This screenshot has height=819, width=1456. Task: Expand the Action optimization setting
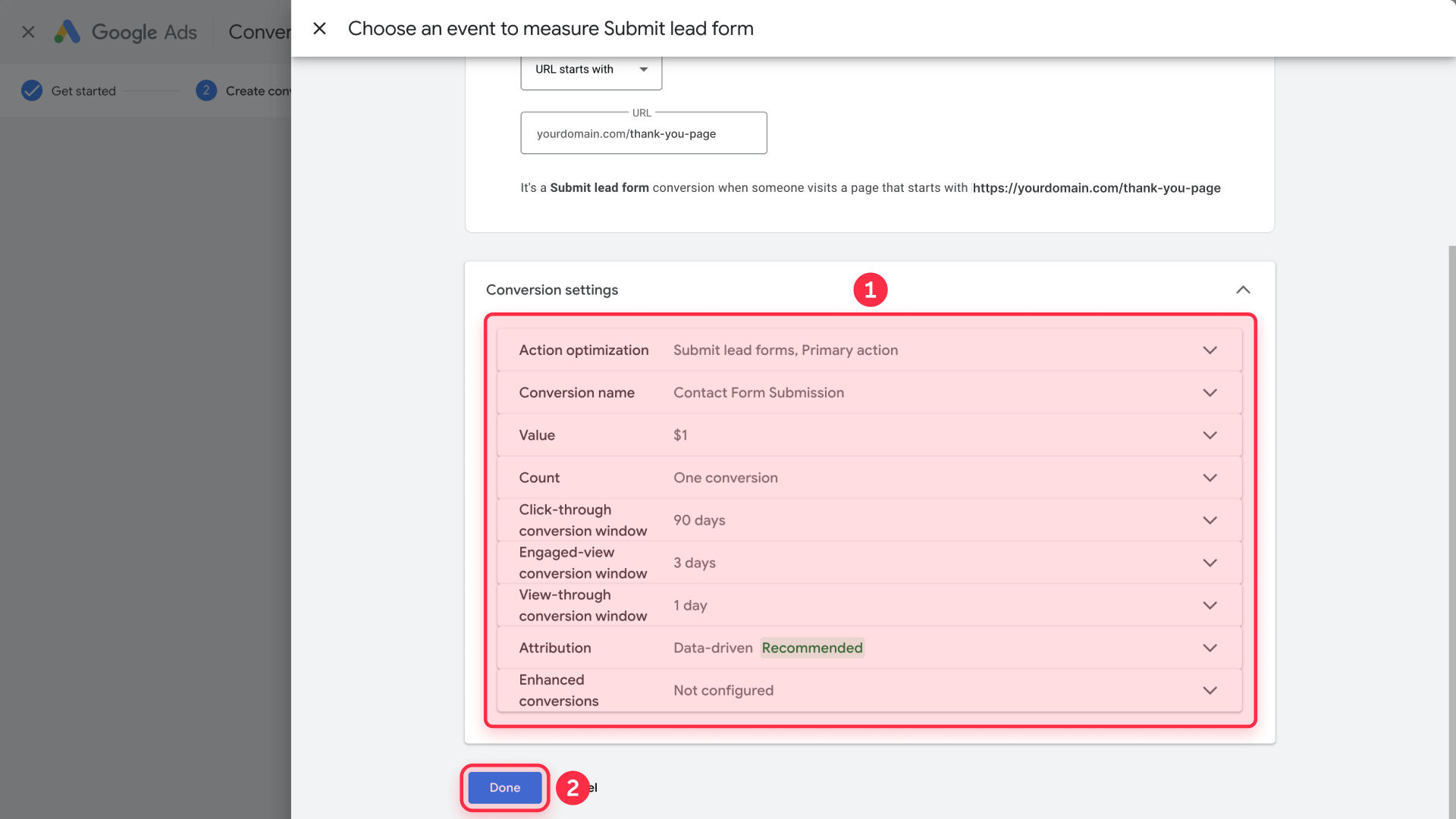point(1210,350)
